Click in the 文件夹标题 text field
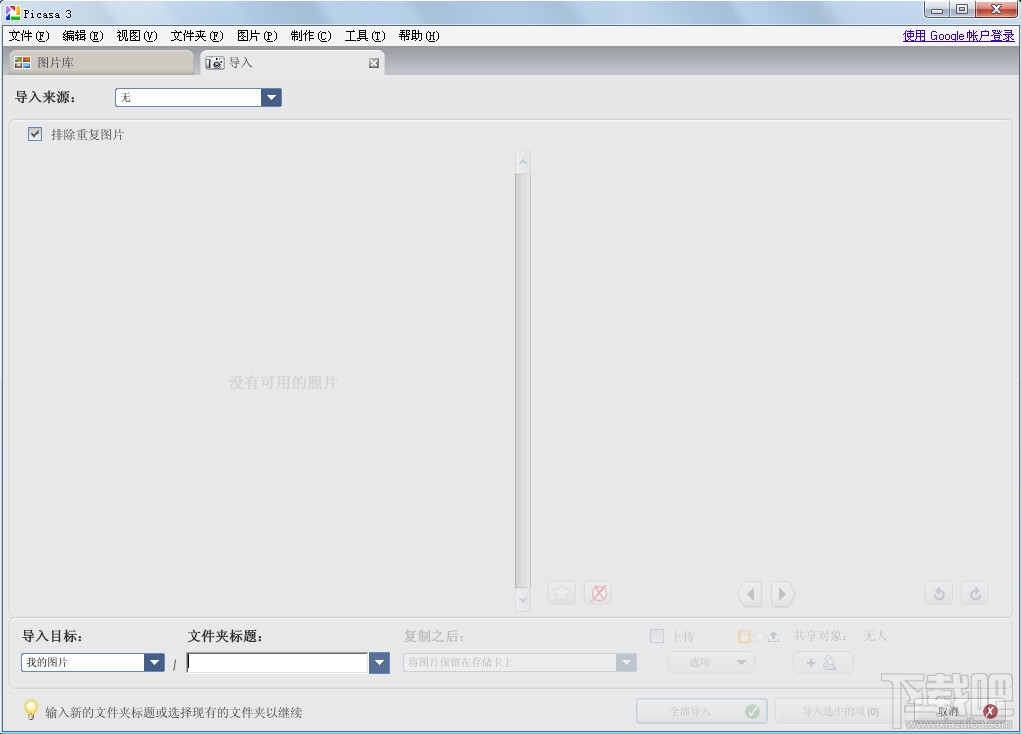The width and height of the screenshot is (1021, 734). coord(277,662)
